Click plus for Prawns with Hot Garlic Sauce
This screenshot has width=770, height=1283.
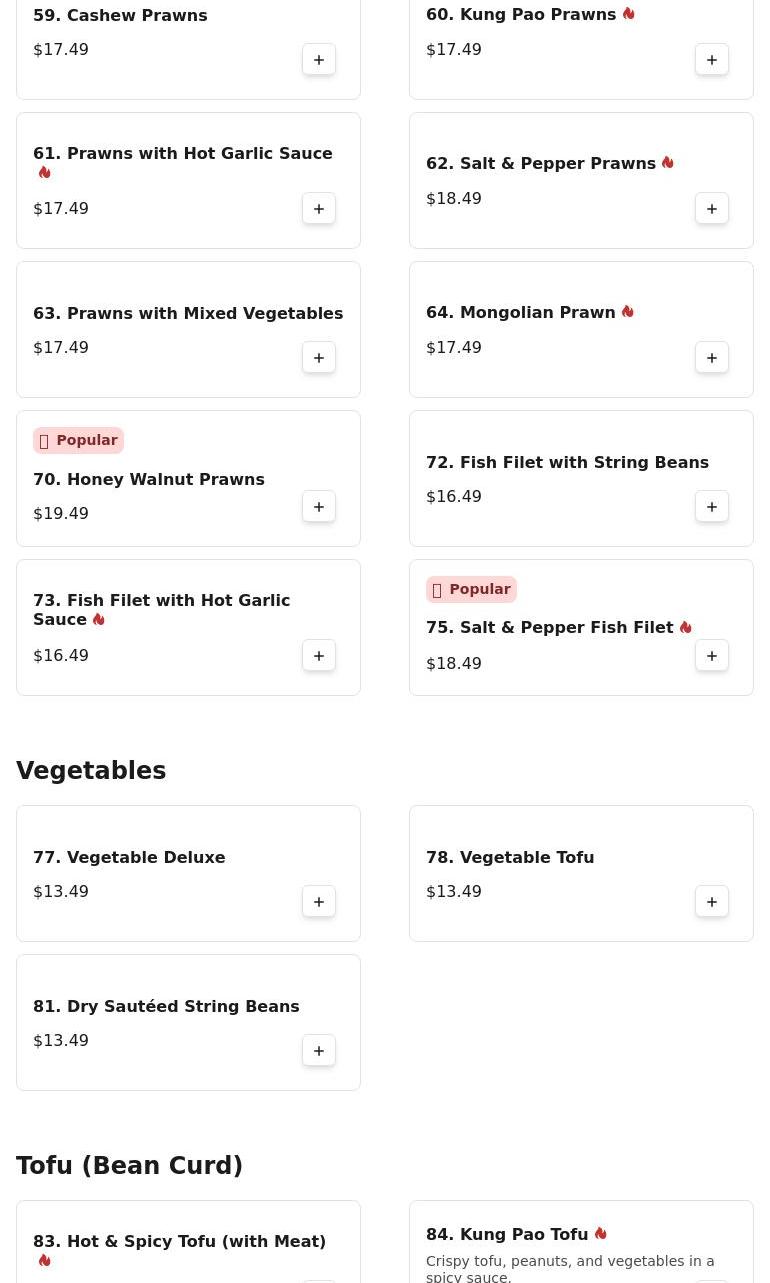click(x=319, y=209)
